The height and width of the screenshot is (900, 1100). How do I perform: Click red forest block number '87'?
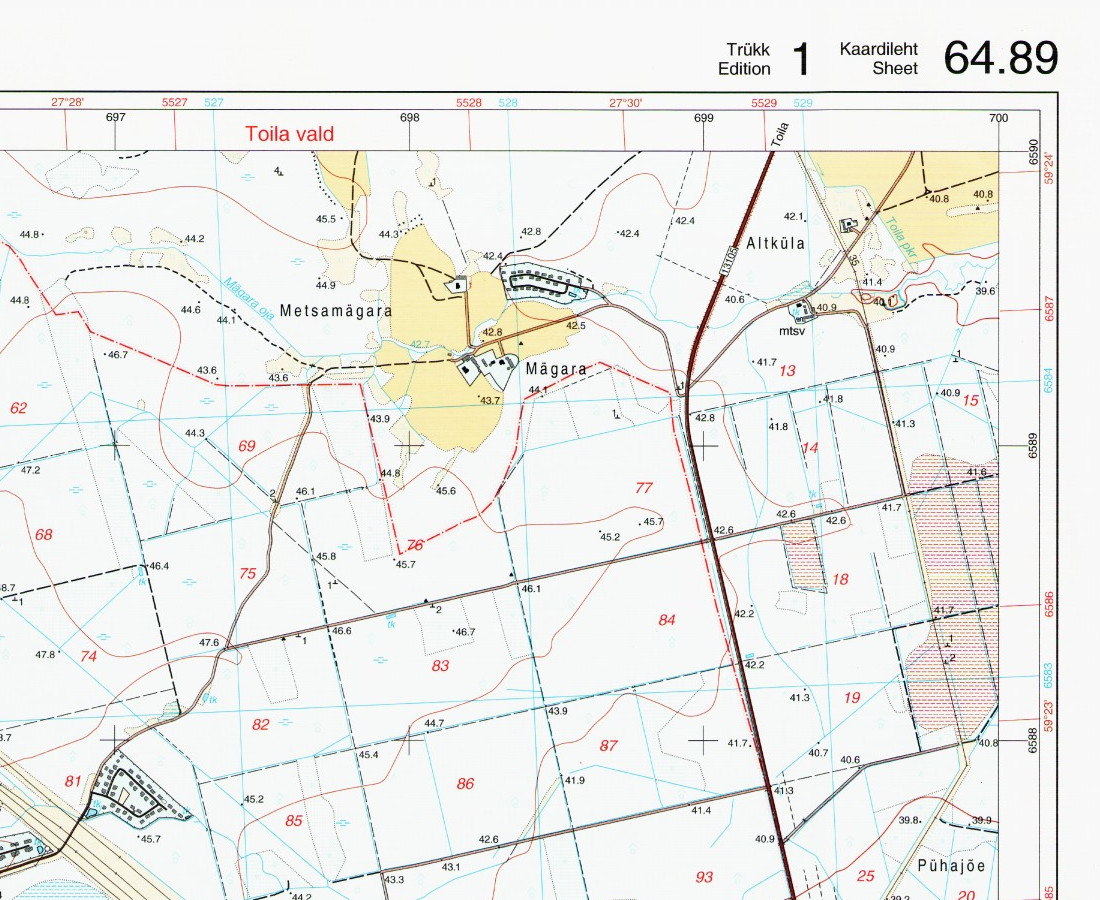[608, 746]
